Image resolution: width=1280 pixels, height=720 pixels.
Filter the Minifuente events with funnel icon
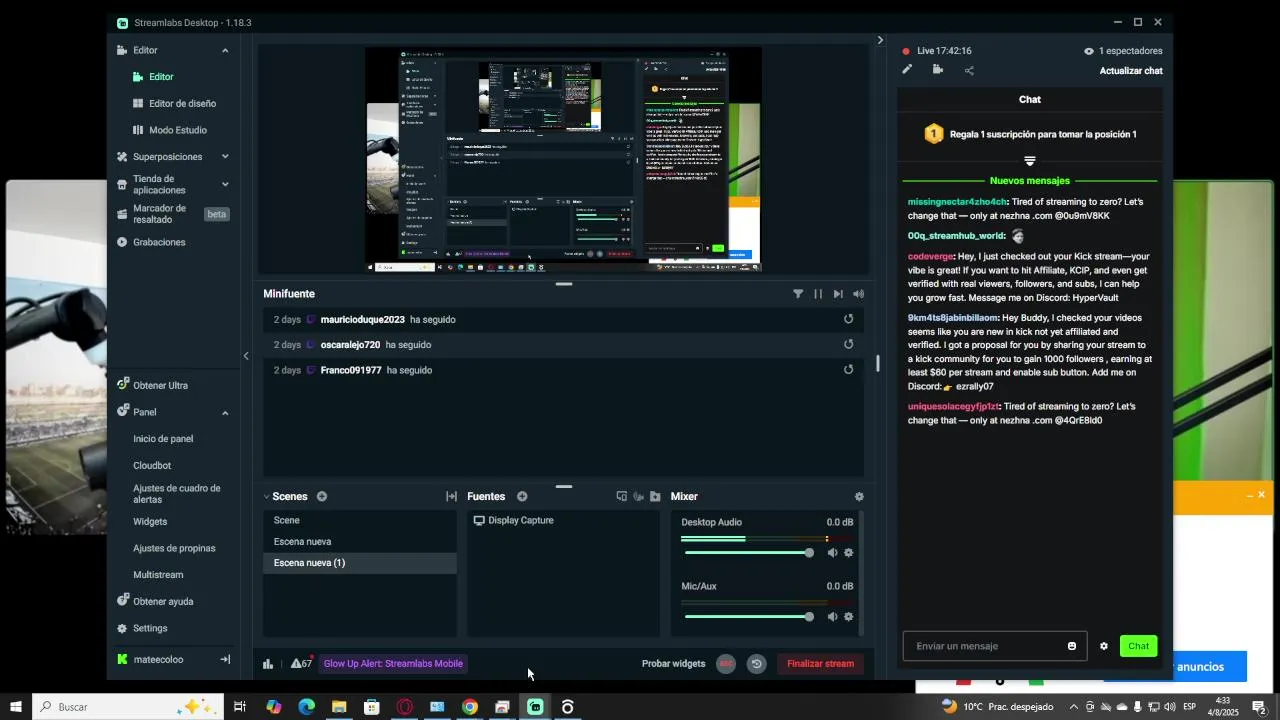coord(798,294)
